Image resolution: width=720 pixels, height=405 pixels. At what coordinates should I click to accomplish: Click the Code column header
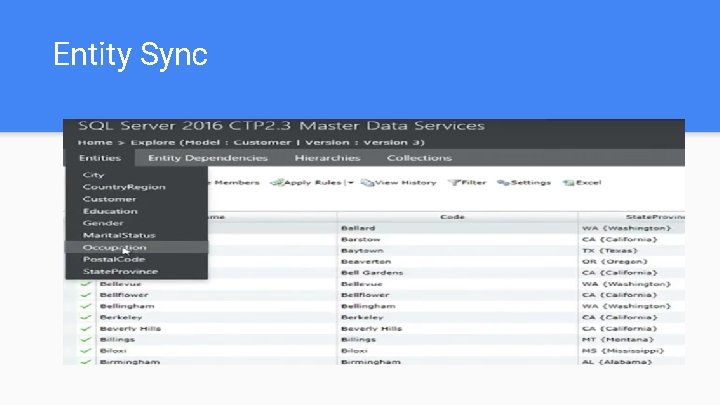[452, 217]
